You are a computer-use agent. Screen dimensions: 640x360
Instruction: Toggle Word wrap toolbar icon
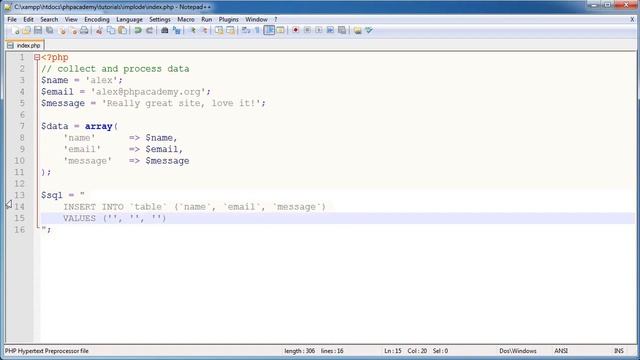click(246, 31)
